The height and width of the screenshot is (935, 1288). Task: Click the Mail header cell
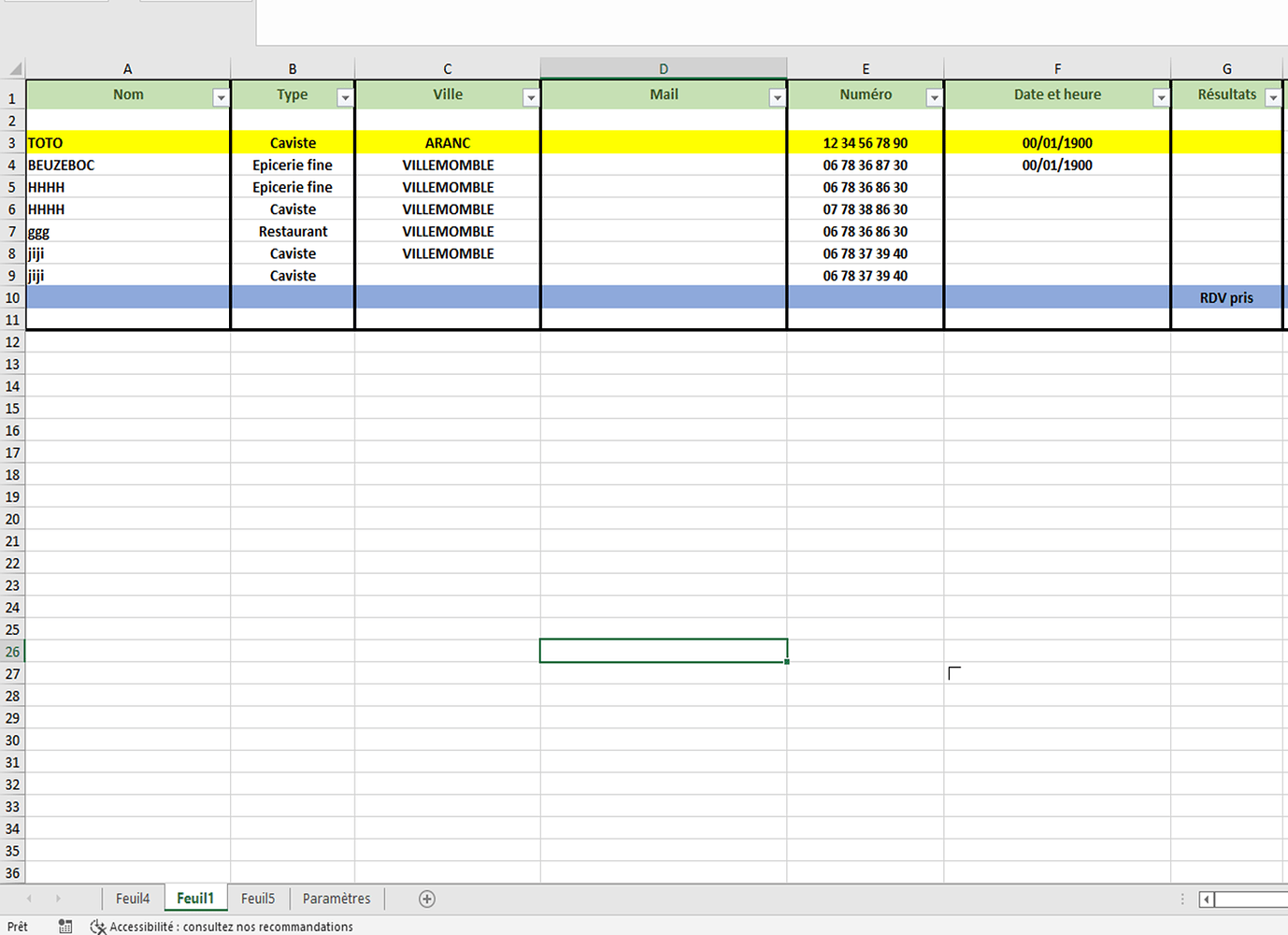[x=664, y=94]
